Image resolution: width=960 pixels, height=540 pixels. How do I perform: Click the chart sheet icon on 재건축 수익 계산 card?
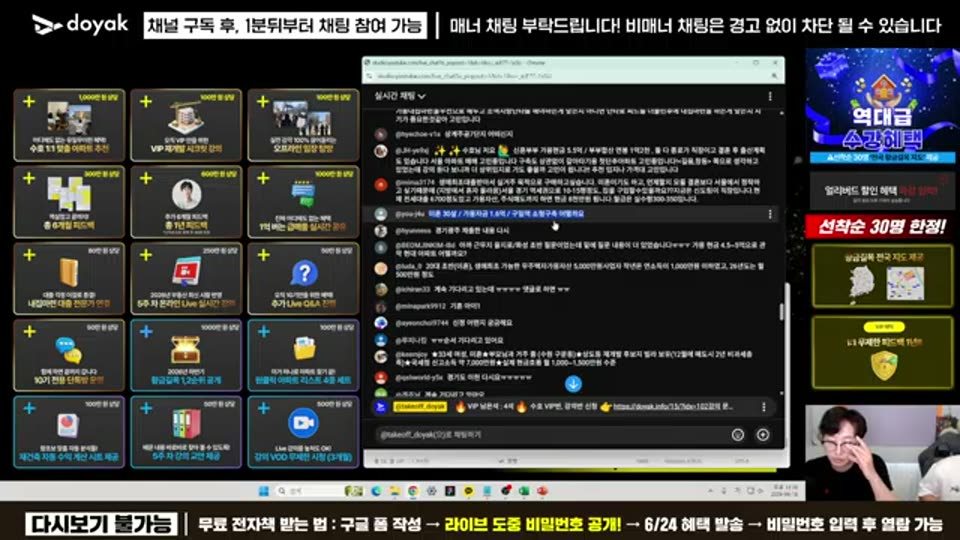pyautogui.click(x=68, y=425)
